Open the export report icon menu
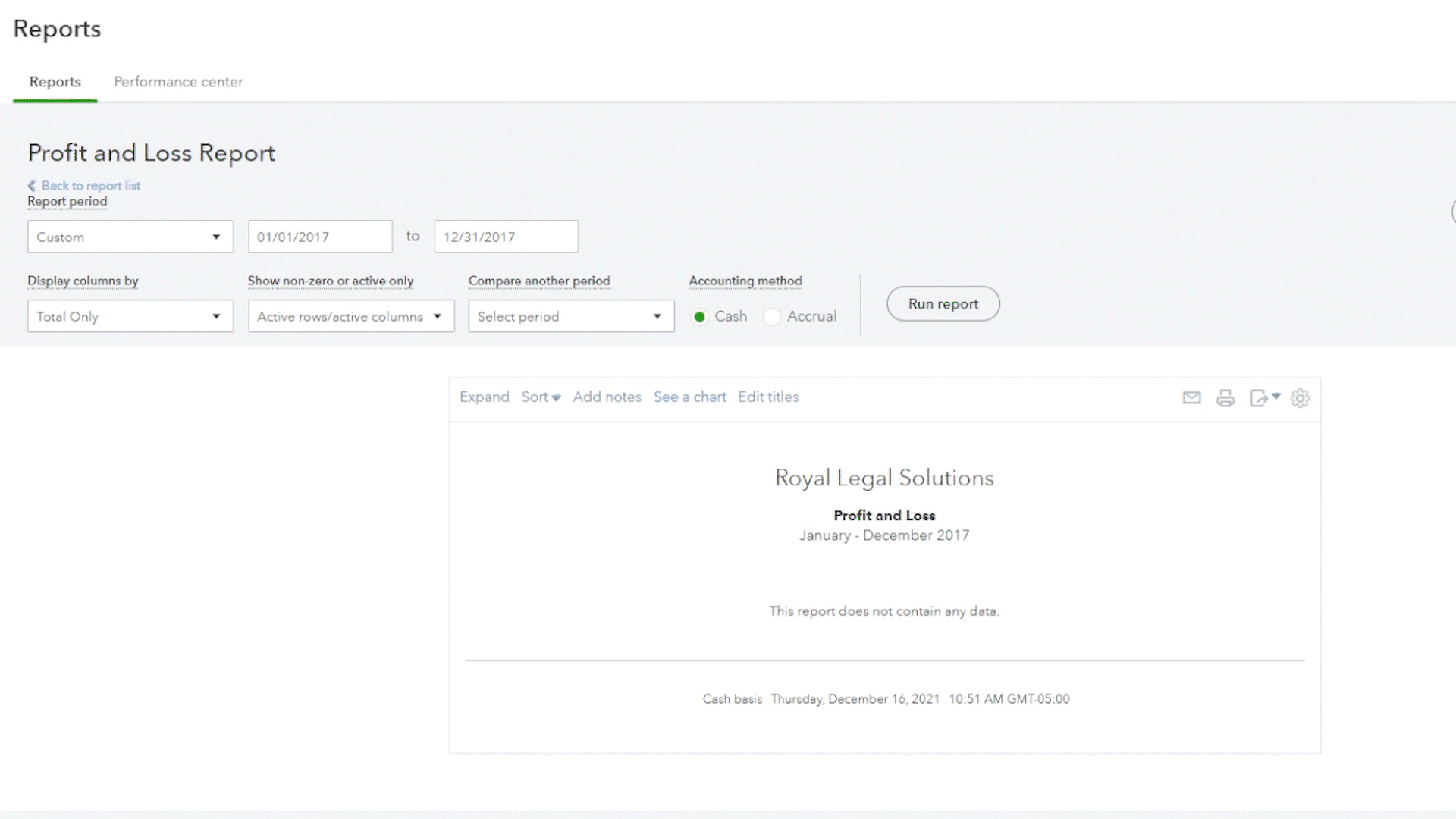This screenshot has height=819, width=1456. click(x=1265, y=397)
